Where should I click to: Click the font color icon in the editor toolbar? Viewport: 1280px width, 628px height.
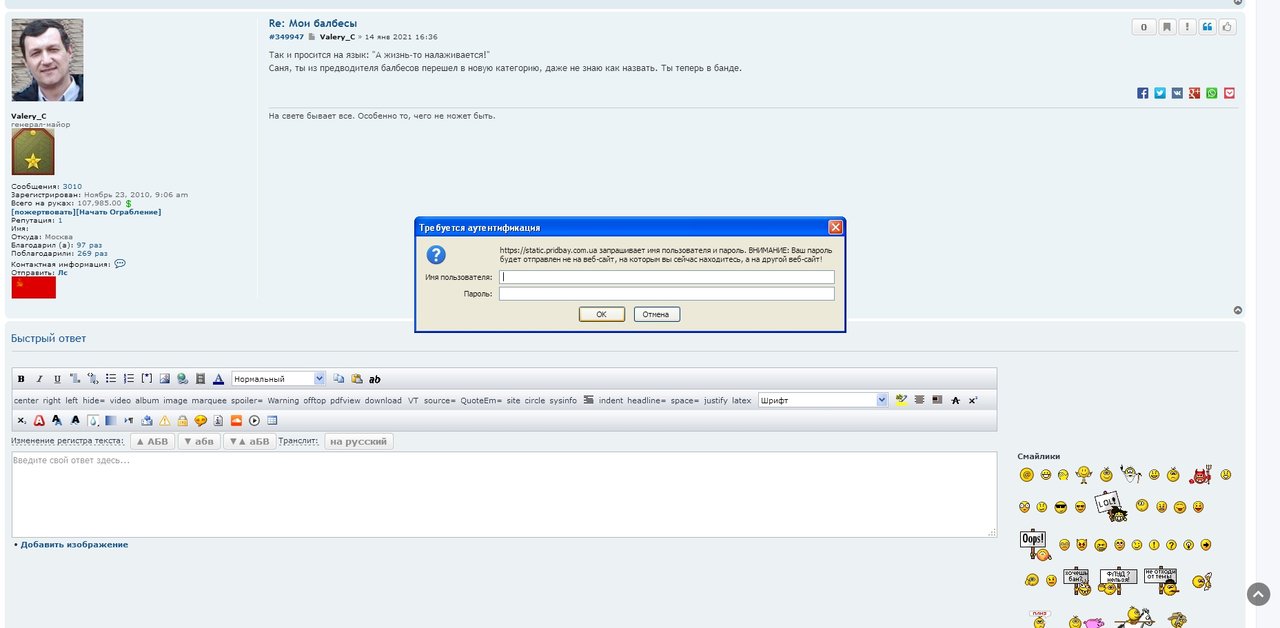click(x=218, y=379)
